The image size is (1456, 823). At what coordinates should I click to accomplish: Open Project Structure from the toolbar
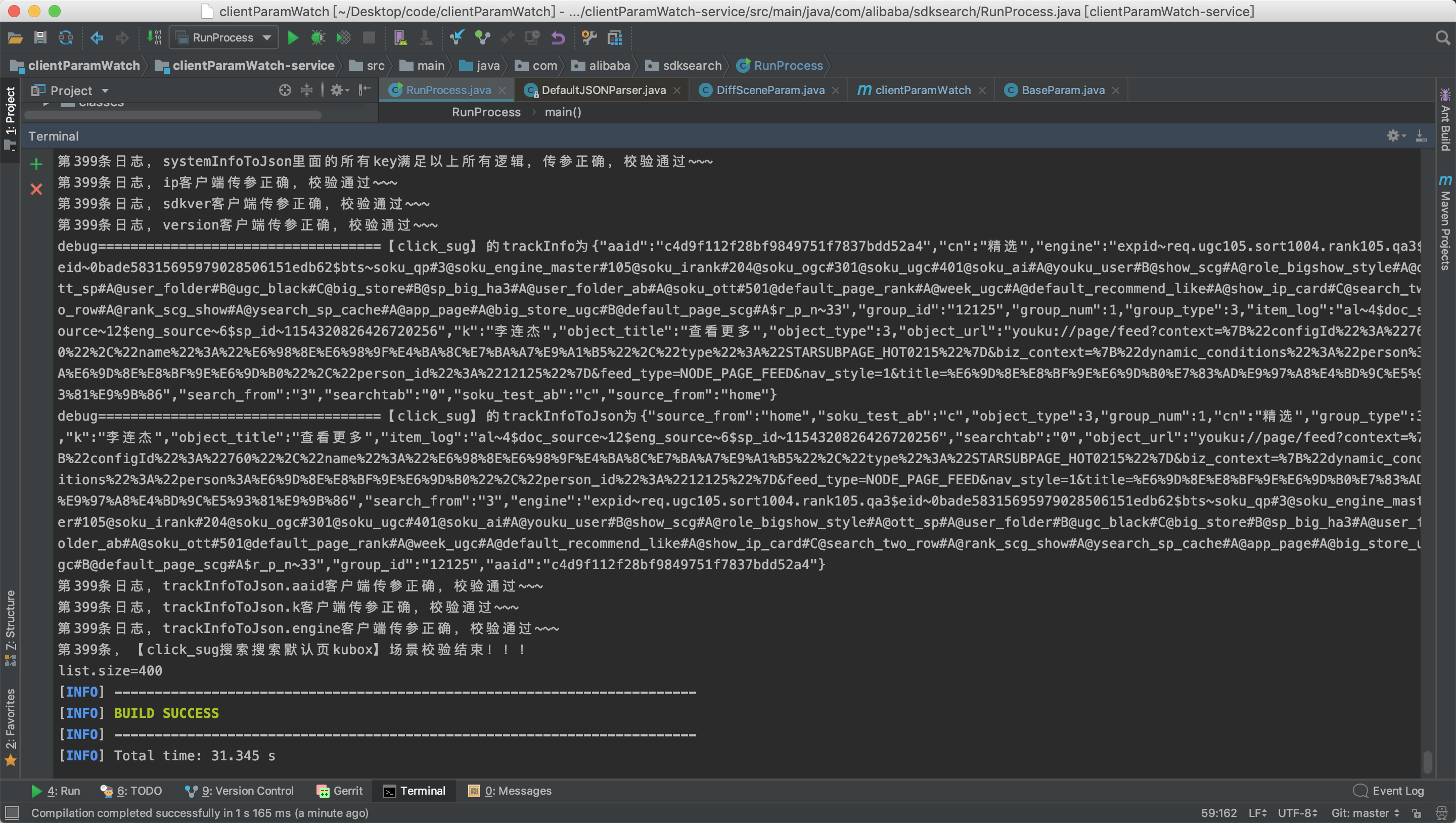[614, 38]
